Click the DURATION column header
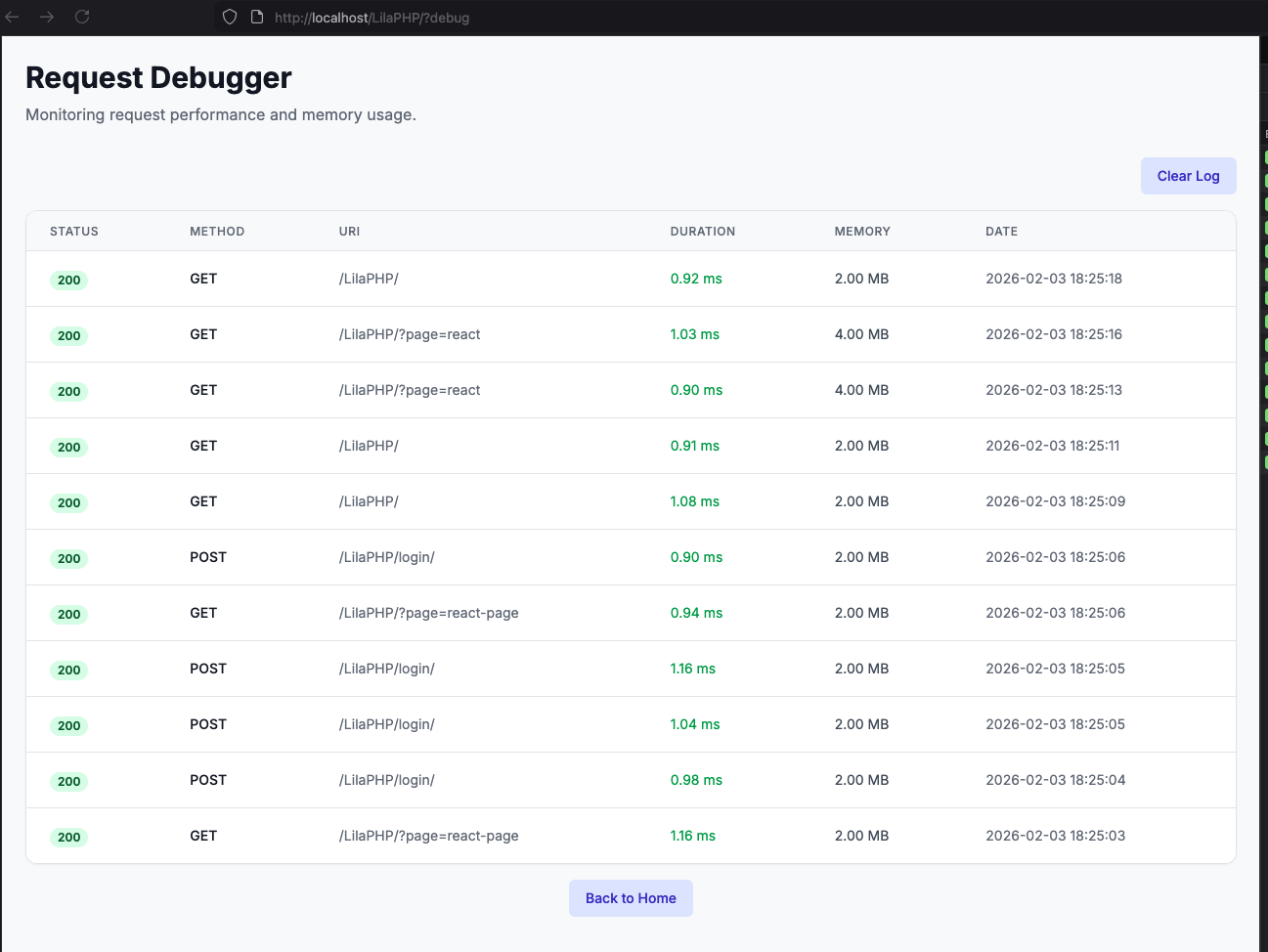 point(702,231)
